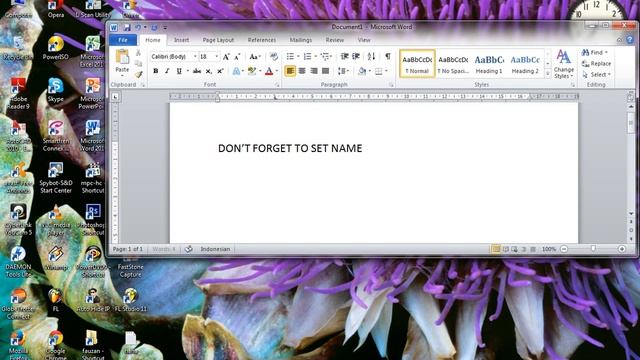Toggle superscript formatting
640x360 pixels.
[x=220, y=71]
